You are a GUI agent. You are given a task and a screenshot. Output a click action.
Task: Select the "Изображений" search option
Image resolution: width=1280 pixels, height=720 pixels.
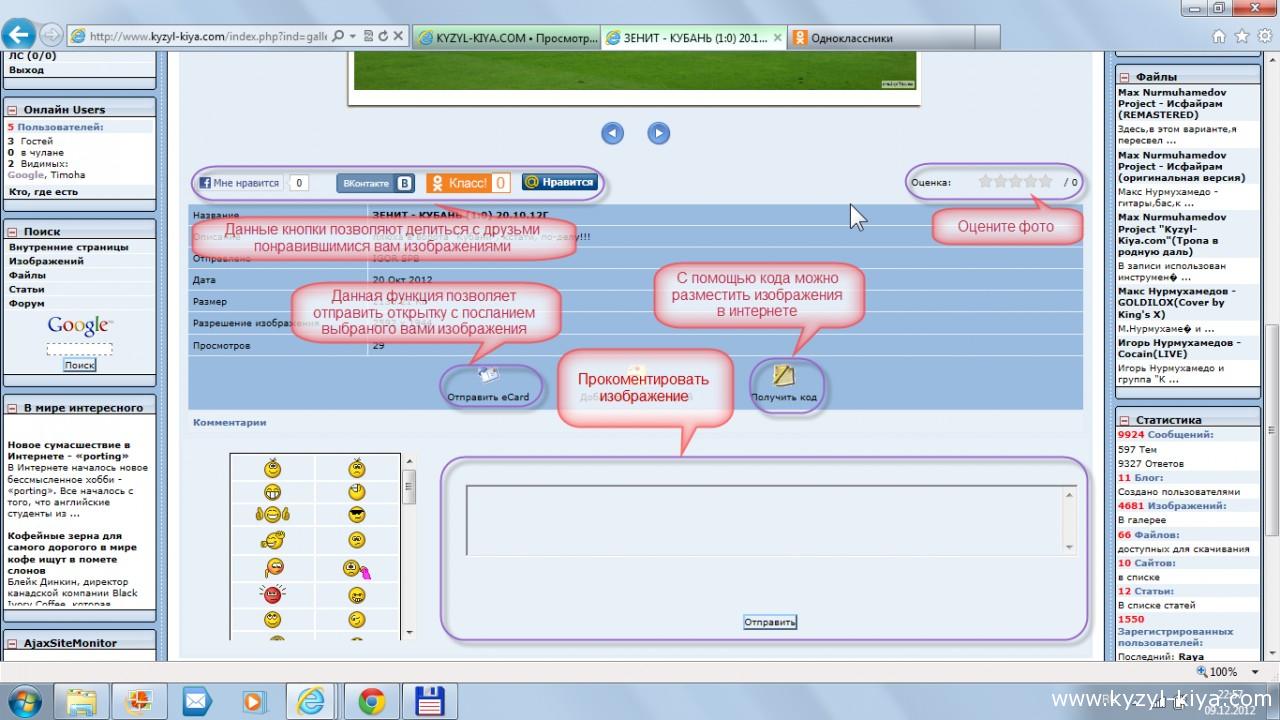pyautogui.click(x=46, y=261)
